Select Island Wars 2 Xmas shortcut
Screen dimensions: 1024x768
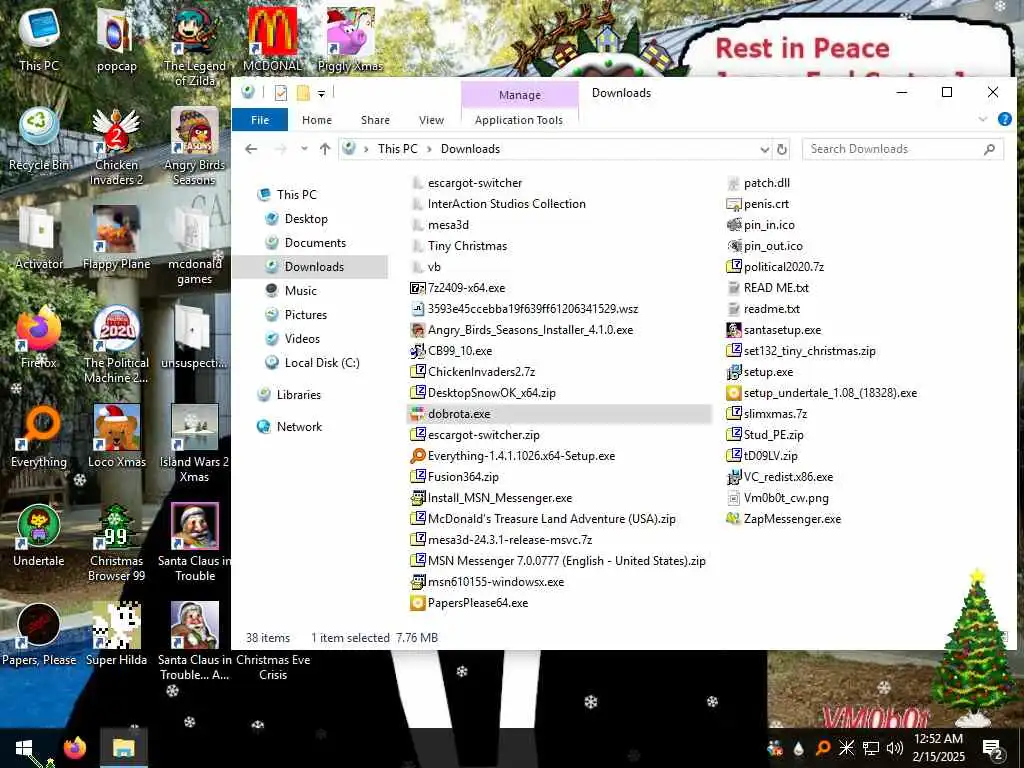[x=195, y=444]
